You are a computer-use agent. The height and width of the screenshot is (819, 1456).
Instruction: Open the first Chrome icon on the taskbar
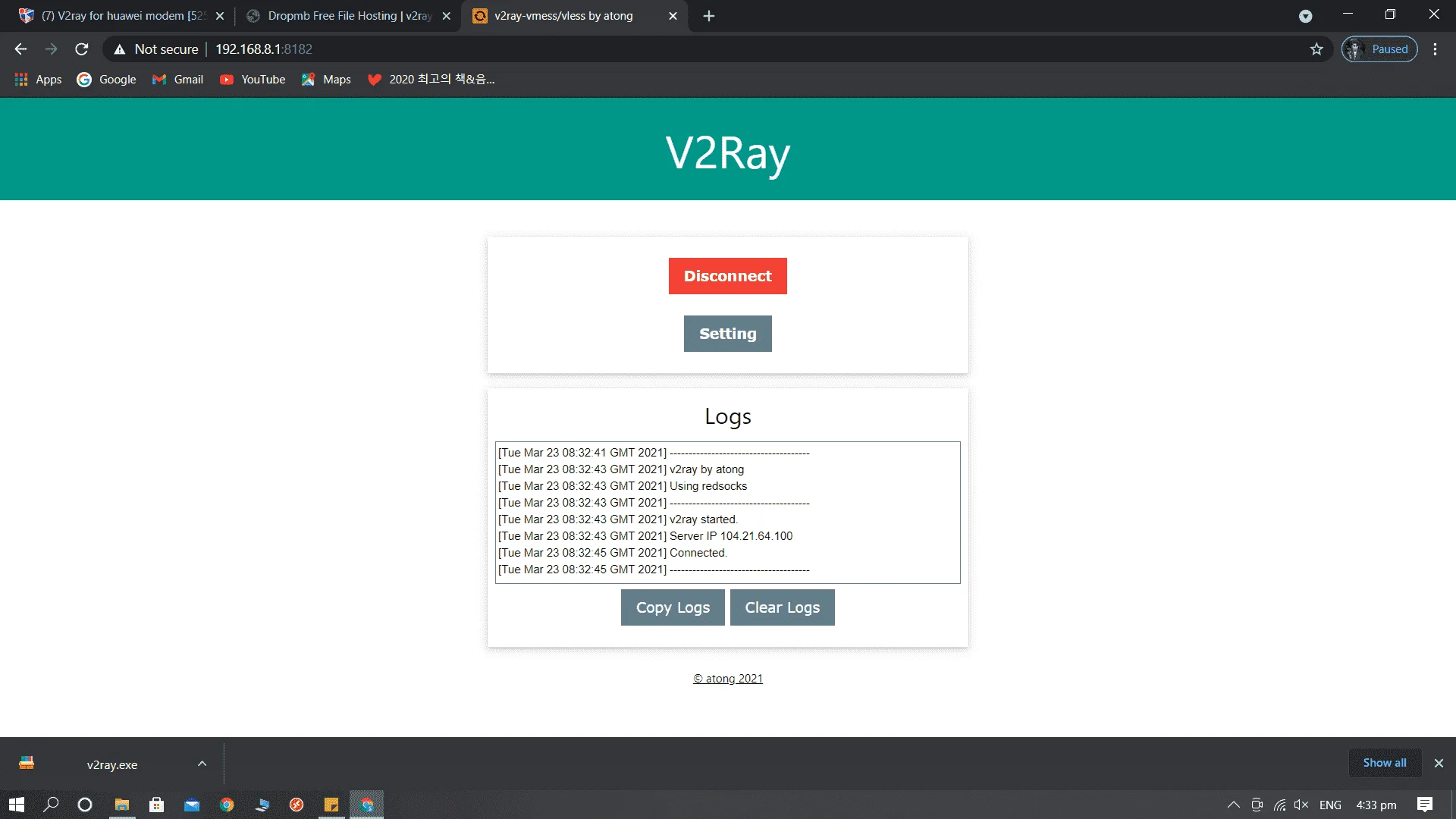(x=227, y=805)
